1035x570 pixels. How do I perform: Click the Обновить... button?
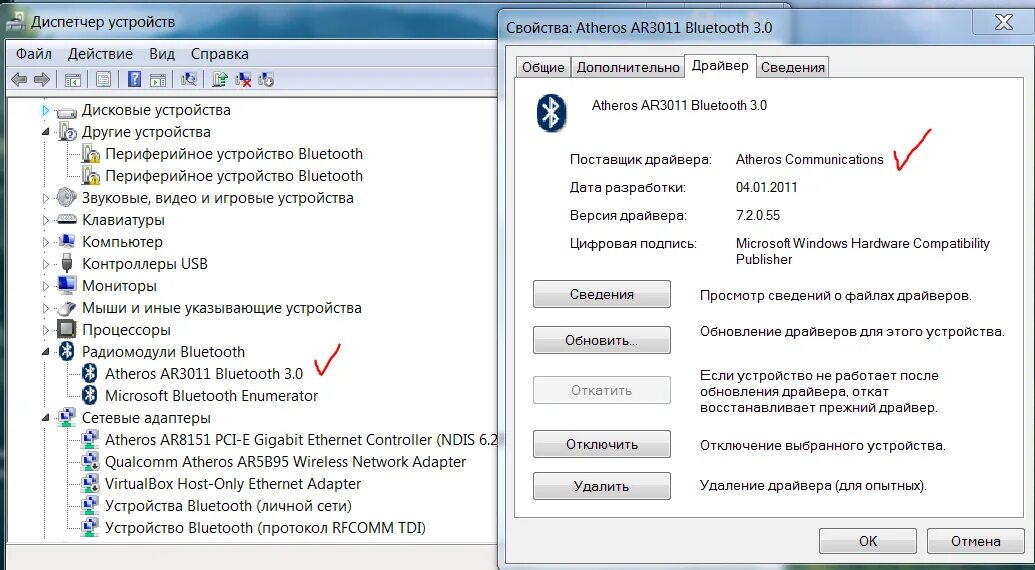tap(602, 340)
